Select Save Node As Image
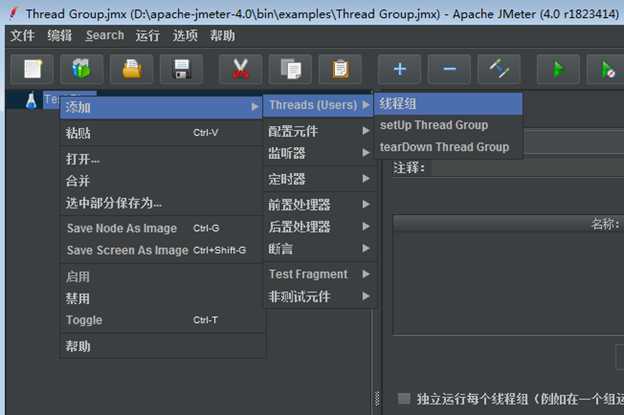This screenshot has height=415, width=624. [161, 228]
